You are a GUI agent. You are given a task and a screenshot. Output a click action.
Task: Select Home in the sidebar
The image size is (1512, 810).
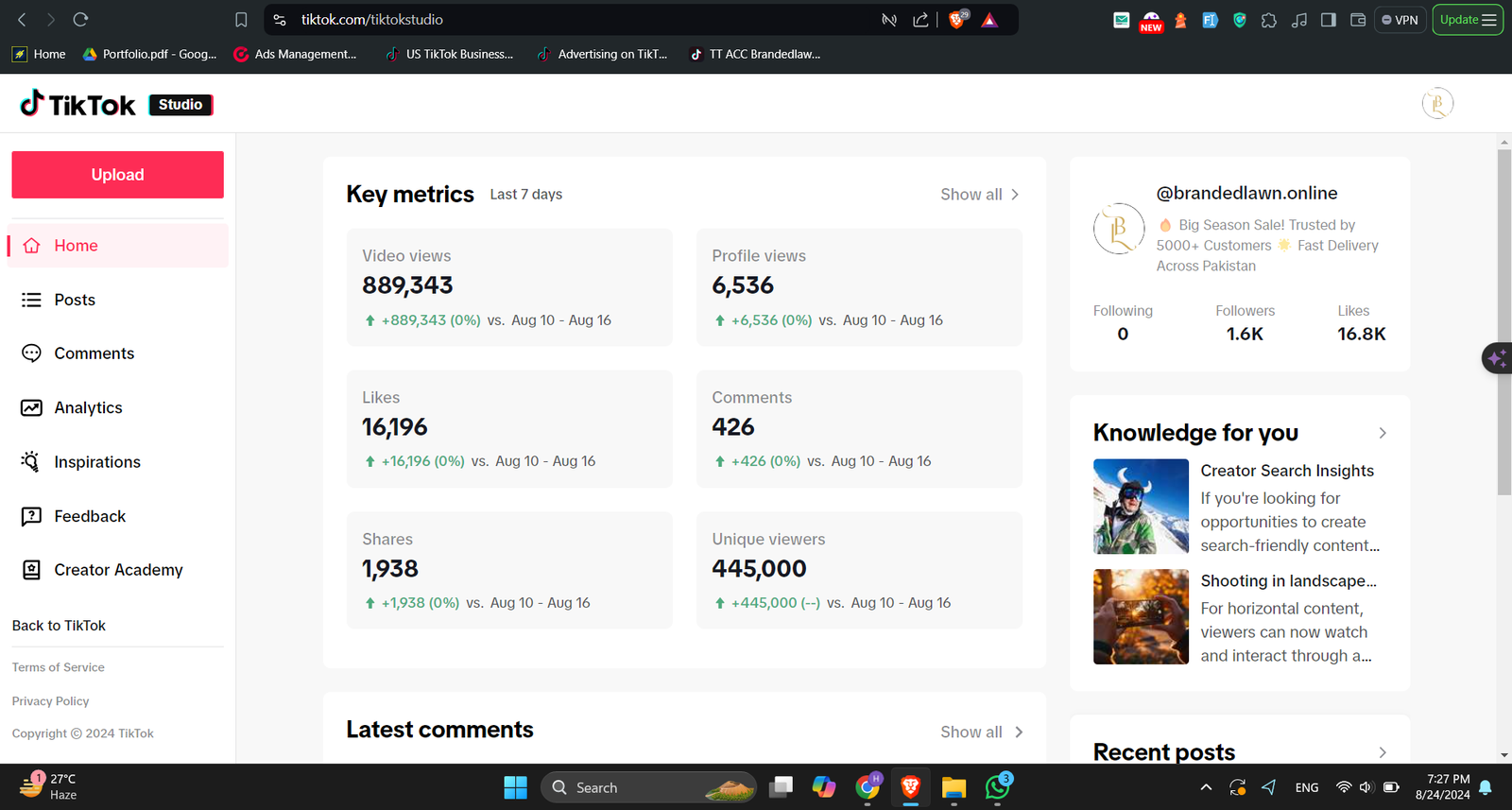[x=118, y=246]
